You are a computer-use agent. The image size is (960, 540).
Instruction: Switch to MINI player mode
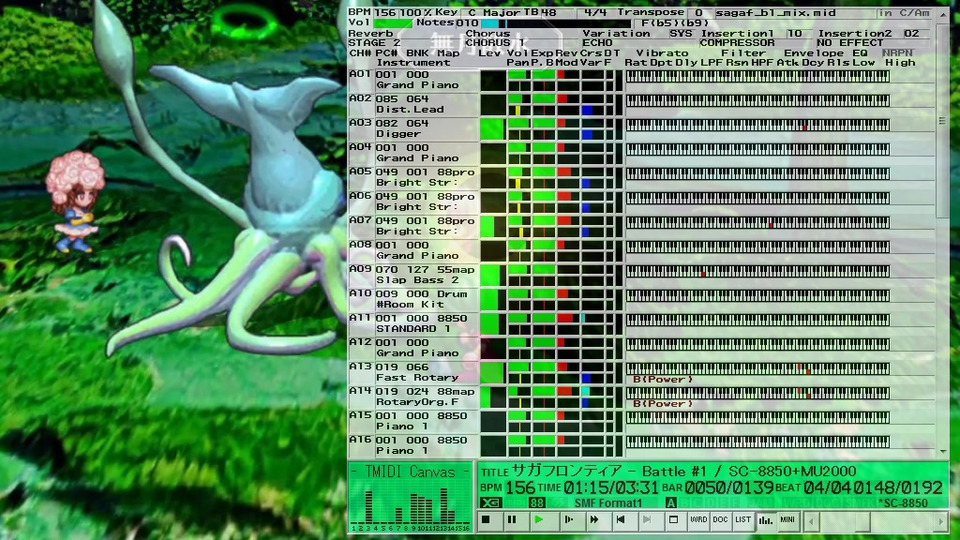point(787,520)
